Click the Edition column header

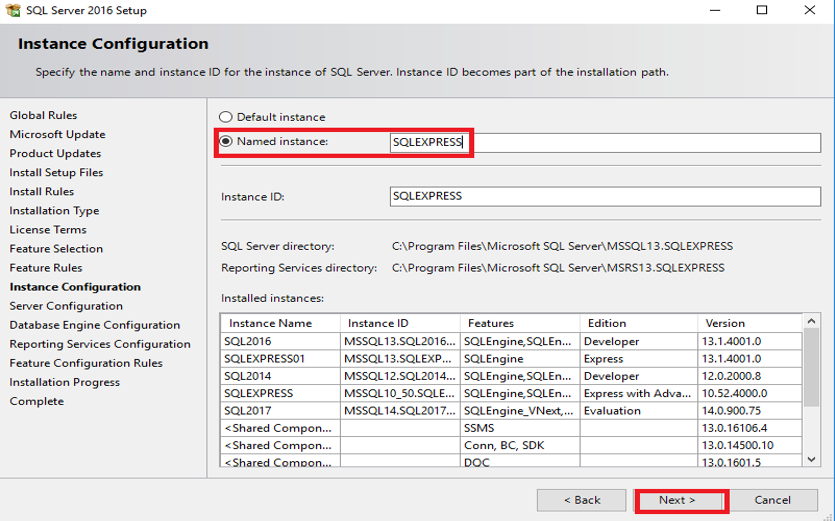click(637, 323)
